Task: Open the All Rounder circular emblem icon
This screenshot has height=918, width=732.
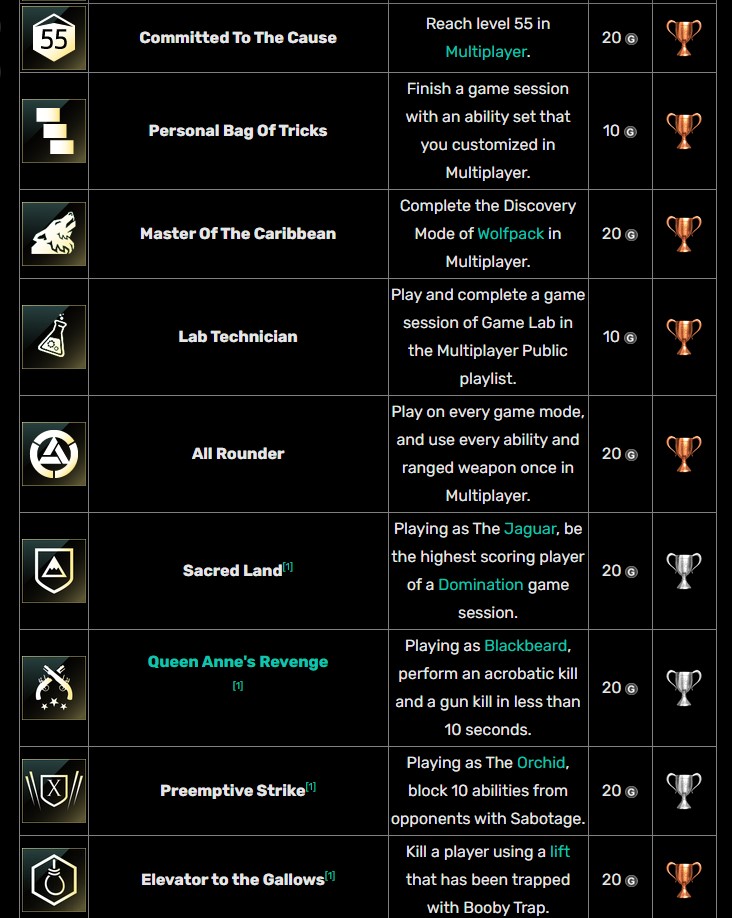Action: pyautogui.click(x=54, y=454)
